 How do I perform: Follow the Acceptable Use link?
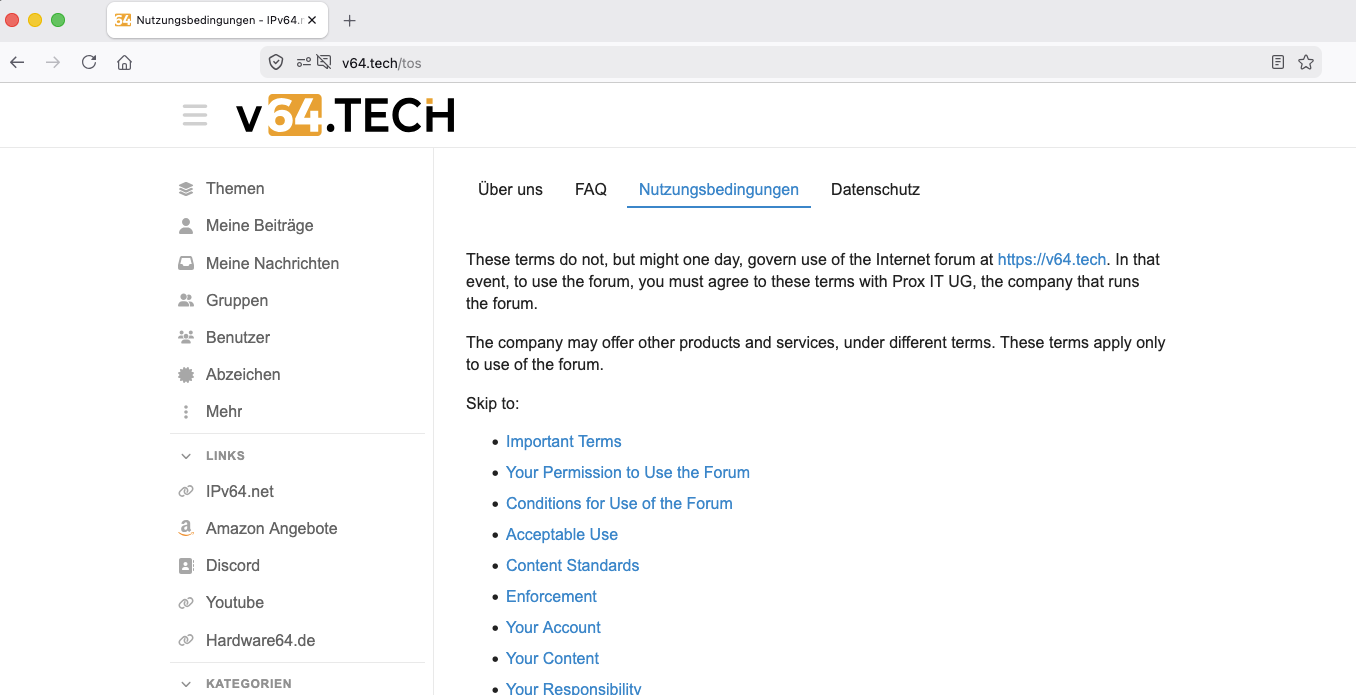tap(562, 534)
